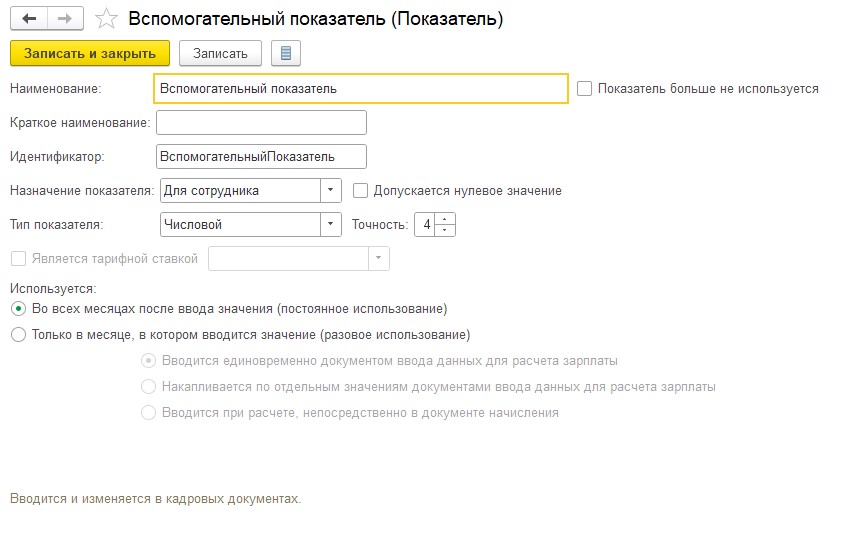The image size is (844, 533).
Task: Click the Краткое наименование input field
Action: coord(261,123)
